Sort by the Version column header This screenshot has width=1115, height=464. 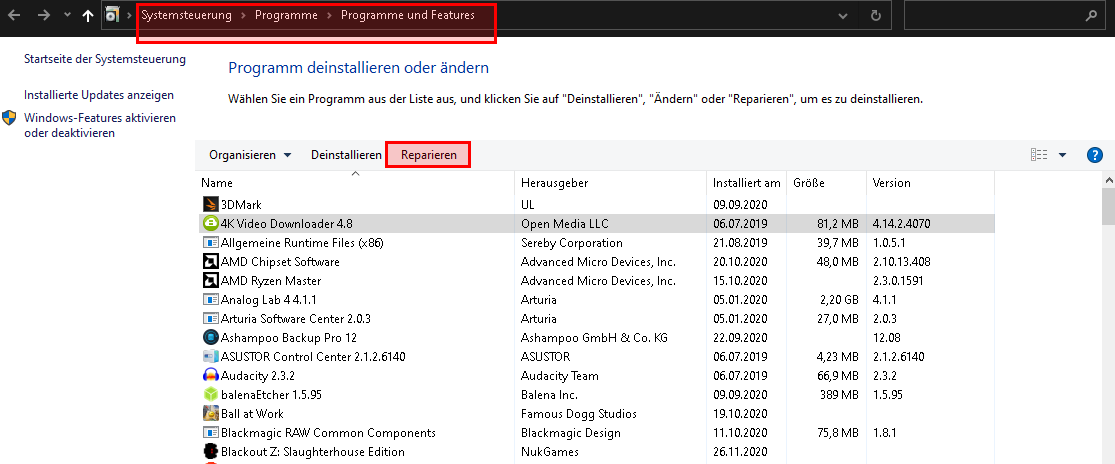tap(930, 183)
